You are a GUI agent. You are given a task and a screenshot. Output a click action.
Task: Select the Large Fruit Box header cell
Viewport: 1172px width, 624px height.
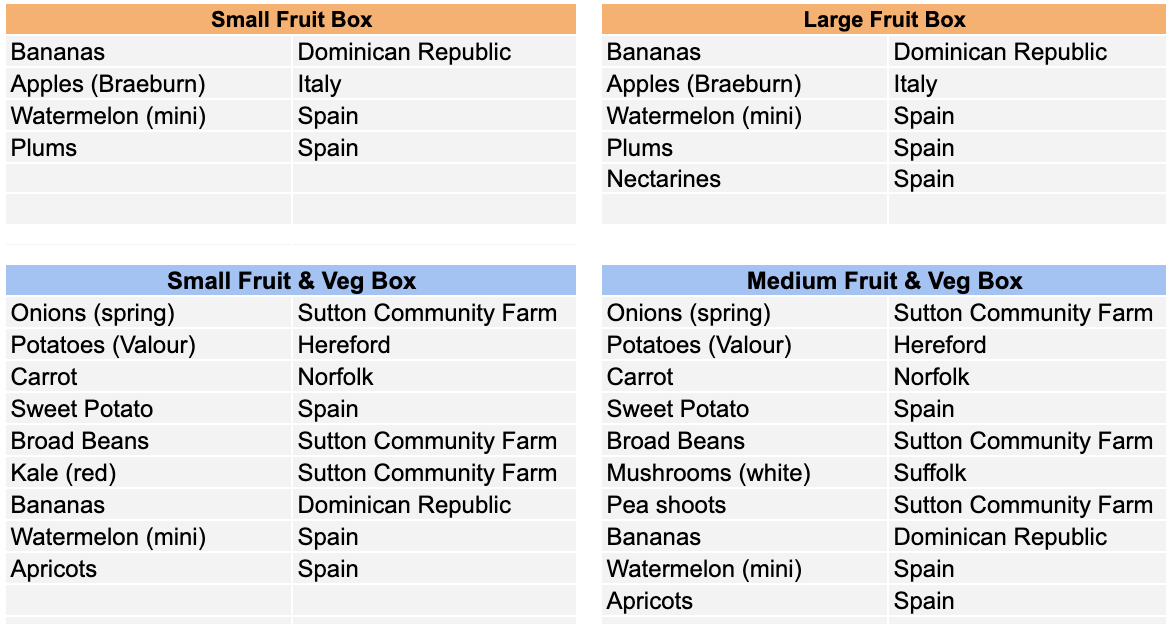[x=884, y=19]
